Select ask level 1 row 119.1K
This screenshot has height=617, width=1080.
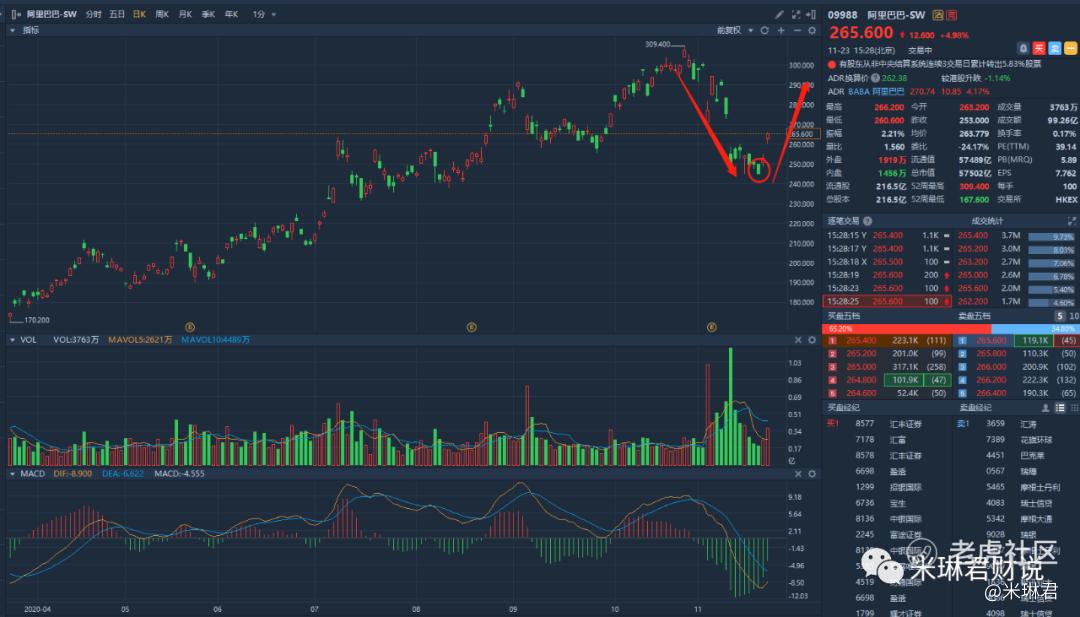(x=1018, y=341)
